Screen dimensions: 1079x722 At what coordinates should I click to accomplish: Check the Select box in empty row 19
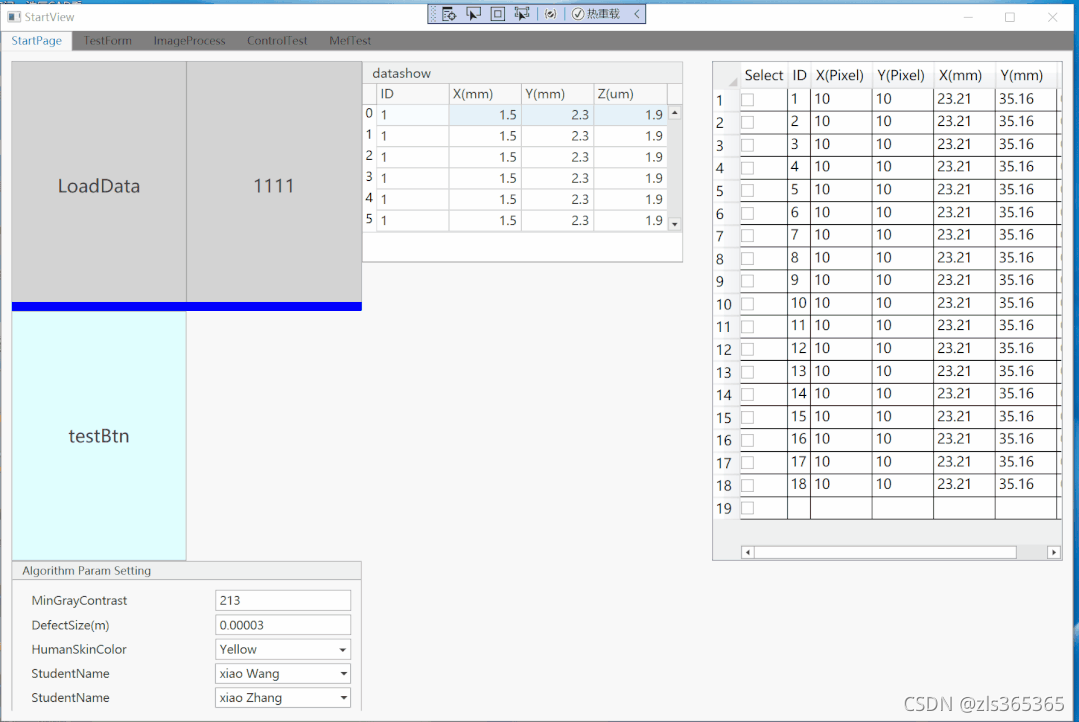(x=748, y=508)
